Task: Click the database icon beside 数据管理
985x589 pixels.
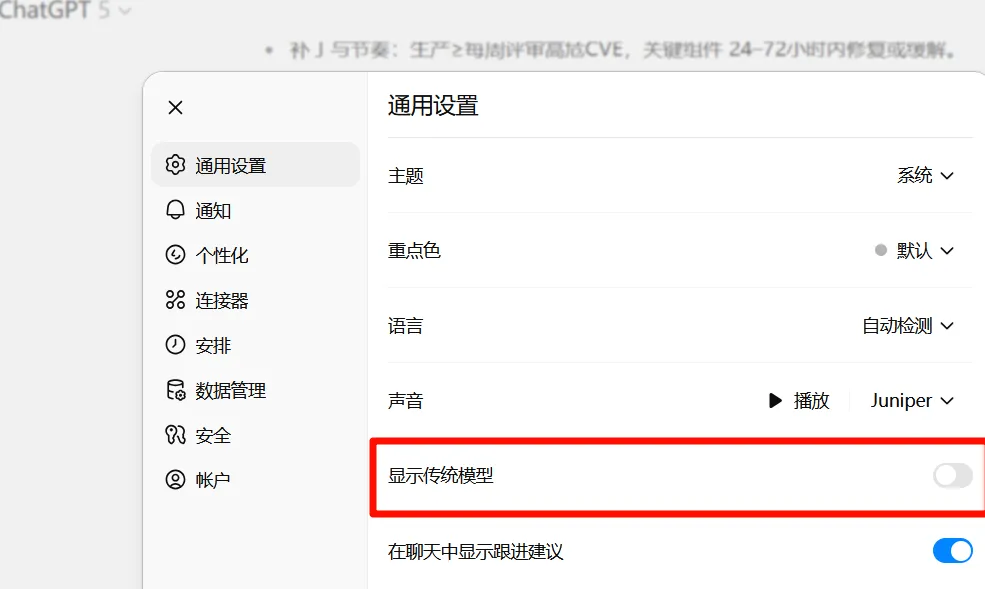Action: coord(175,390)
